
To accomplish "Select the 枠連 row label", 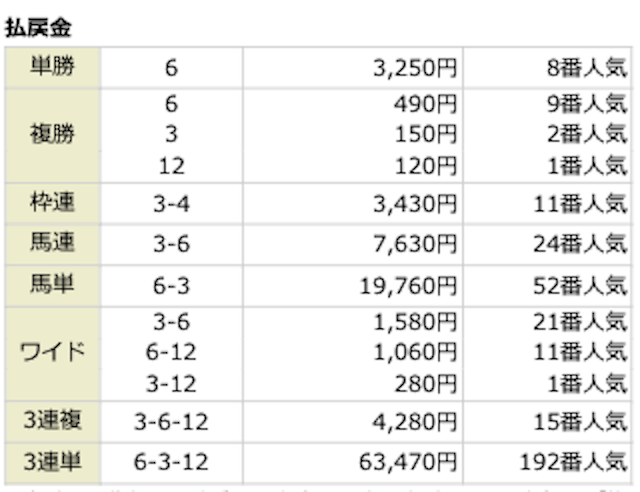I will point(51,205).
